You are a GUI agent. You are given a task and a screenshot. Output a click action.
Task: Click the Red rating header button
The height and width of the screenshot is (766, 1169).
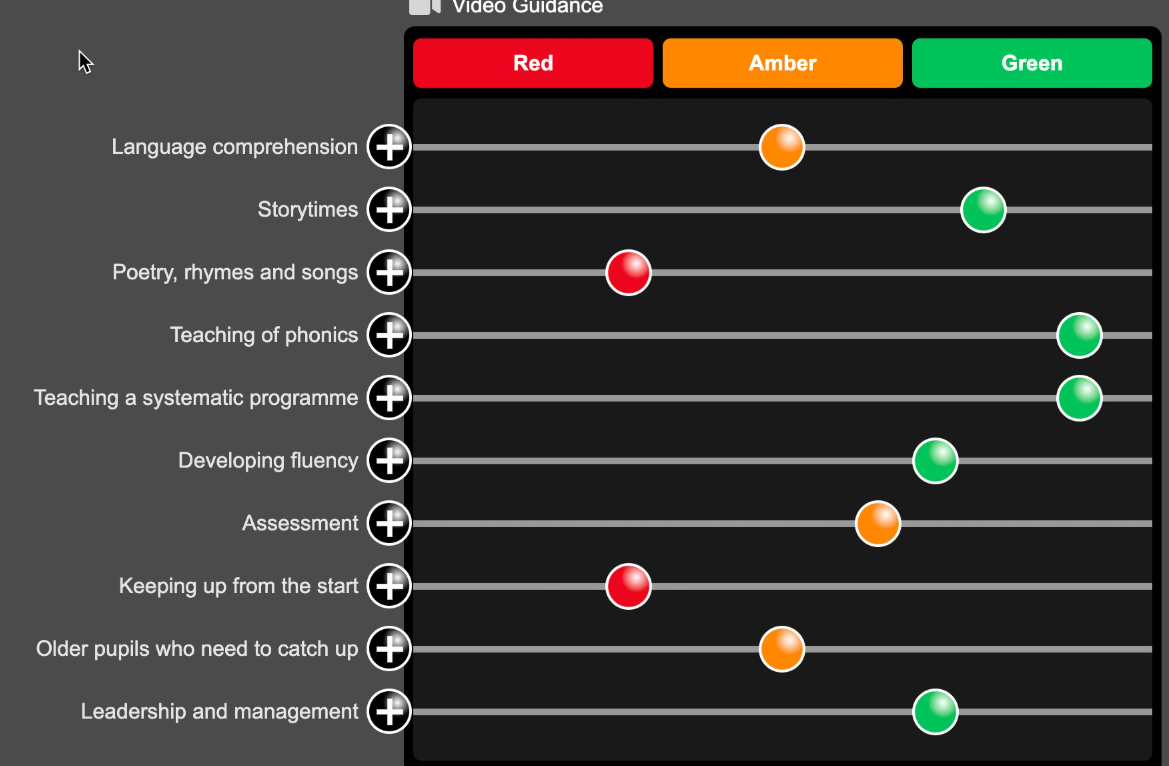point(533,62)
